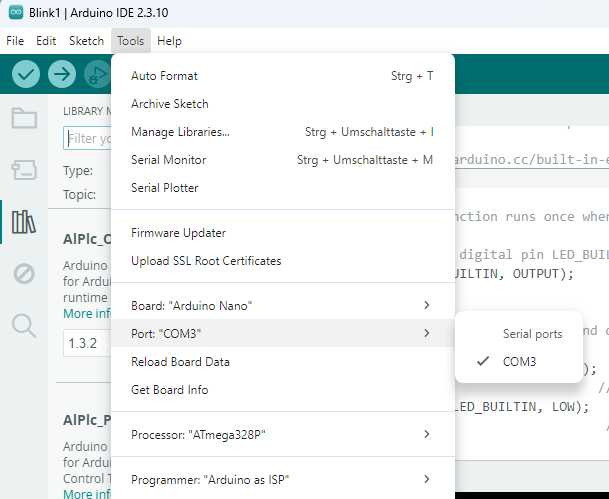Choose Reload Board Data menu entry
This screenshot has height=499, width=609.
point(283,362)
